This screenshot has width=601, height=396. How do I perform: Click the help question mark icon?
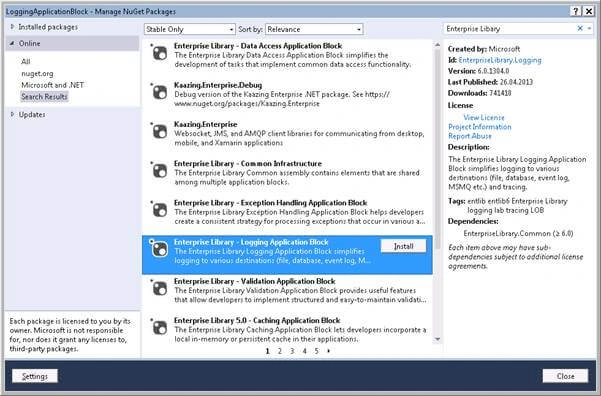[575, 12]
